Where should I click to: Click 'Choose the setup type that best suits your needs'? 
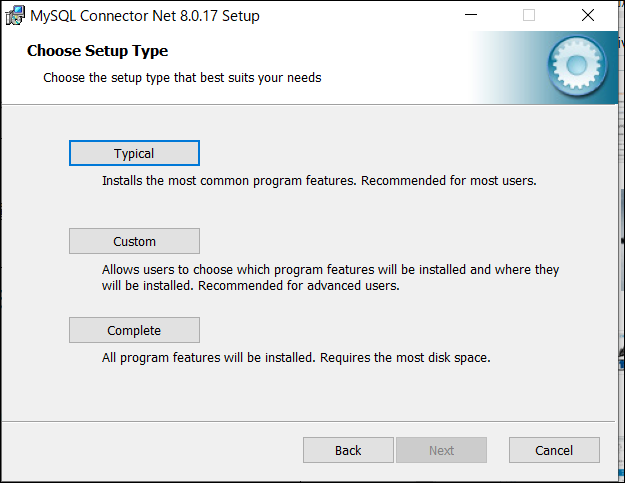(182, 78)
